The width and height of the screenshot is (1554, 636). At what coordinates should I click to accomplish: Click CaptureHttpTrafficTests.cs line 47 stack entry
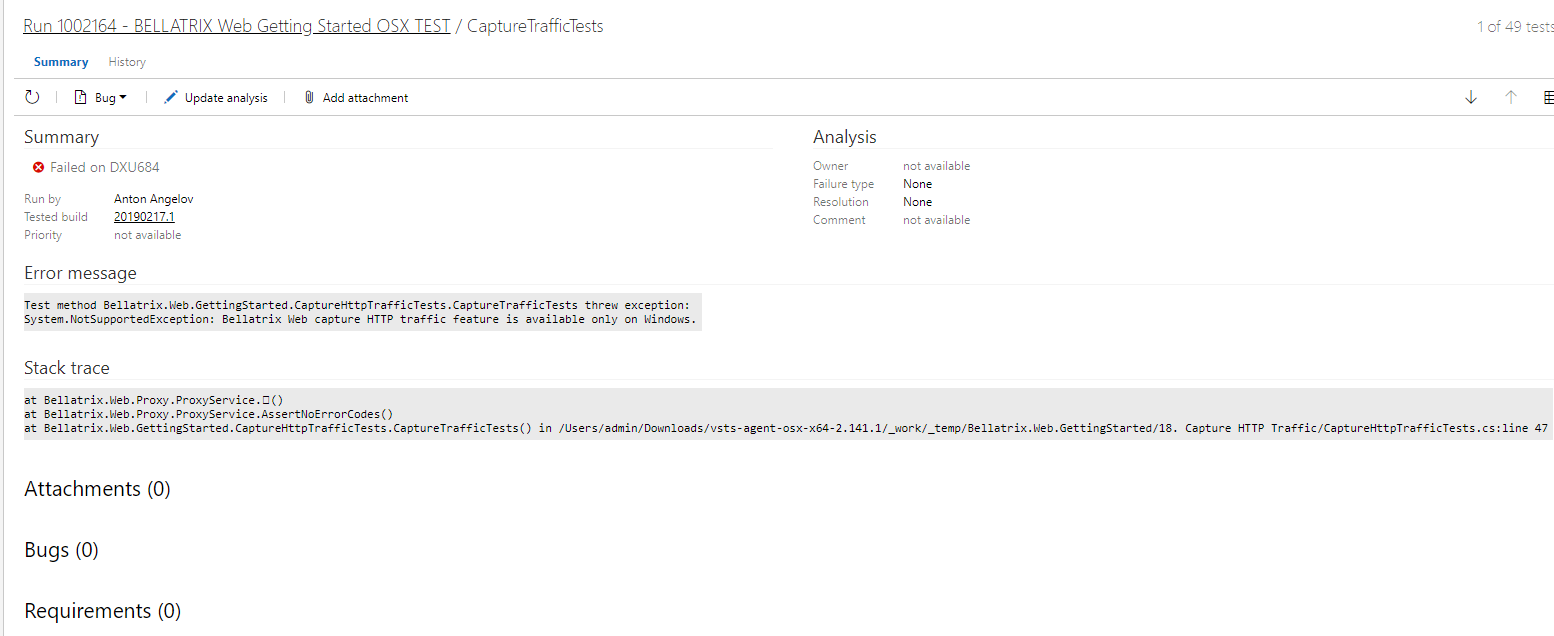(x=786, y=429)
